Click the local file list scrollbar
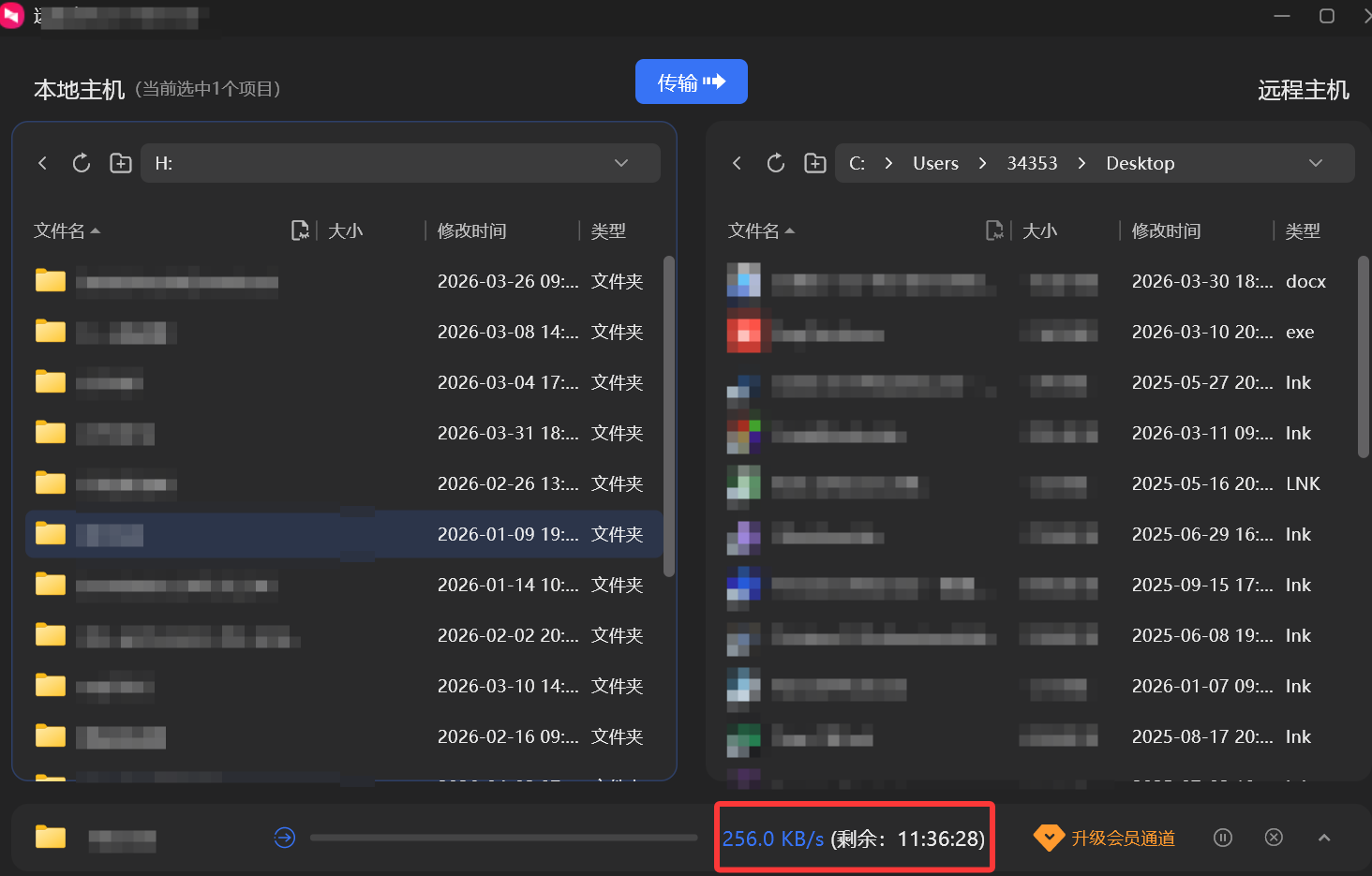Viewport: 1372px width, 876px height. click(x=669, y=416)
